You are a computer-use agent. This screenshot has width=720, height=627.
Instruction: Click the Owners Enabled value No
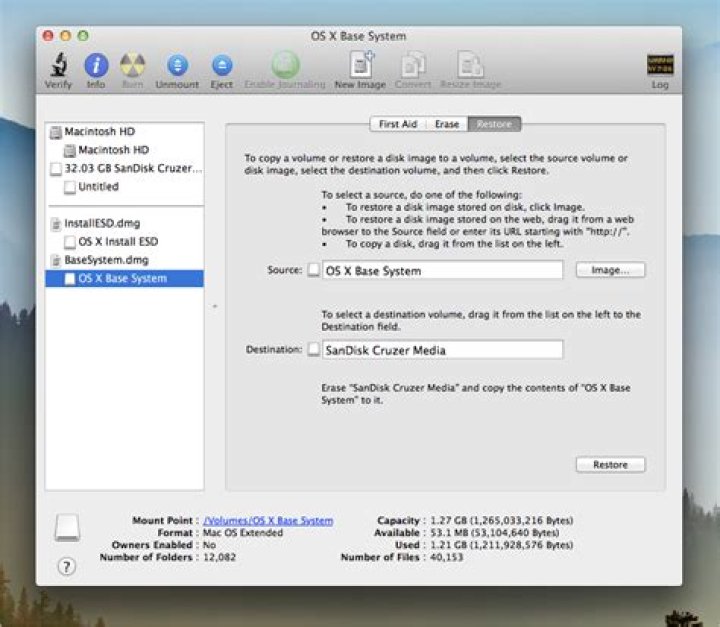point(209,545)
